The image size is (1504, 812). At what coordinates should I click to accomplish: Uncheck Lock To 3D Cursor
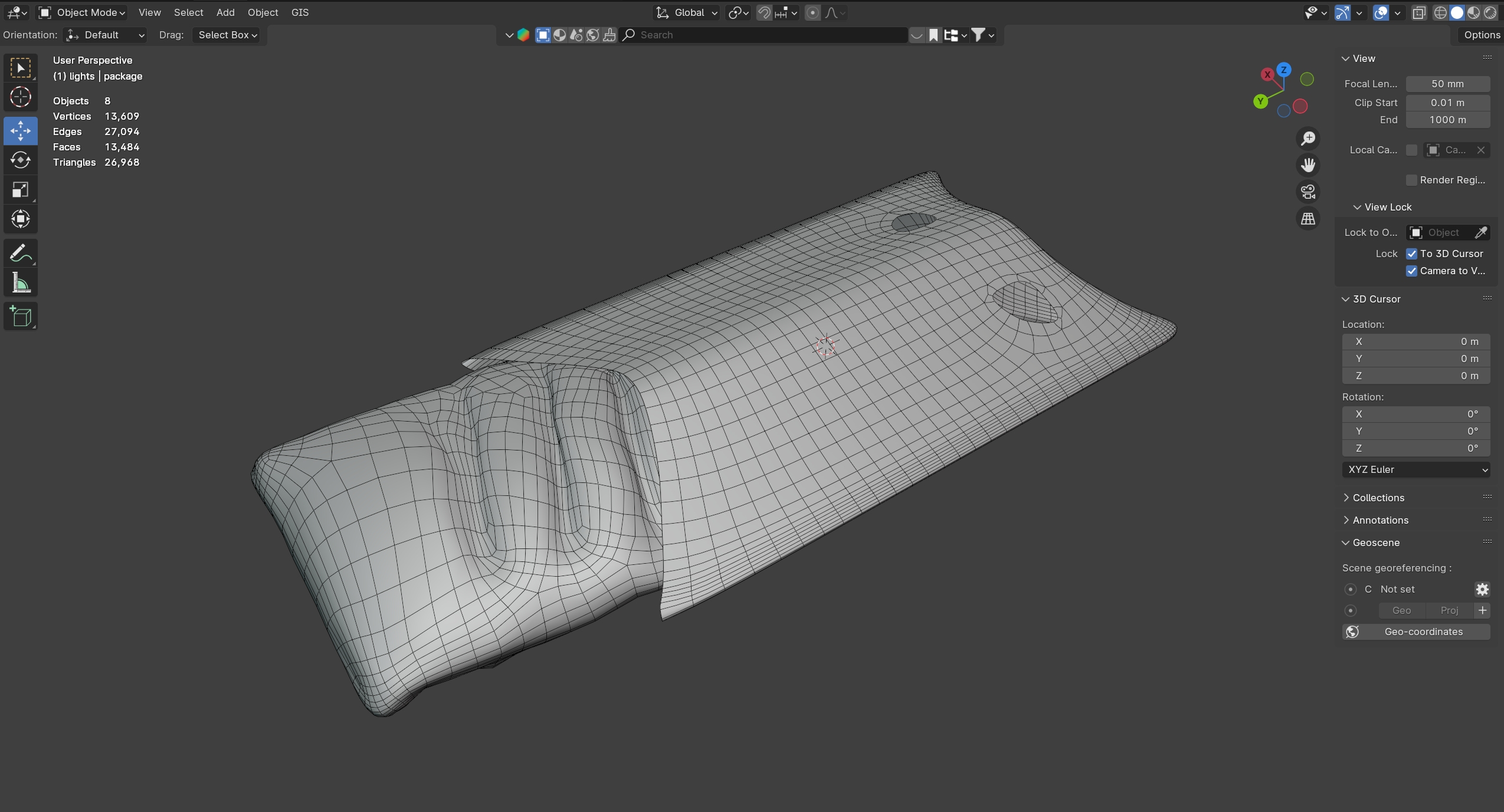(x=1411, y=254)
